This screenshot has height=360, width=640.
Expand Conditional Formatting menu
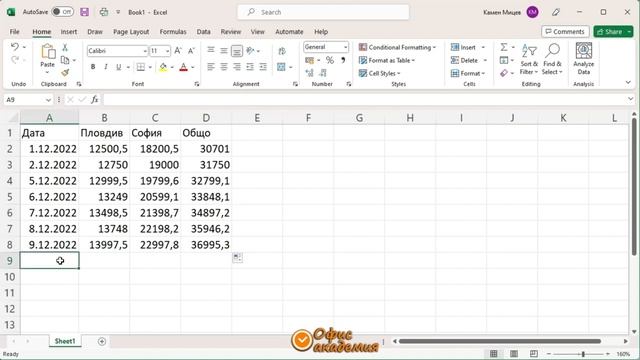coord(397,47)
